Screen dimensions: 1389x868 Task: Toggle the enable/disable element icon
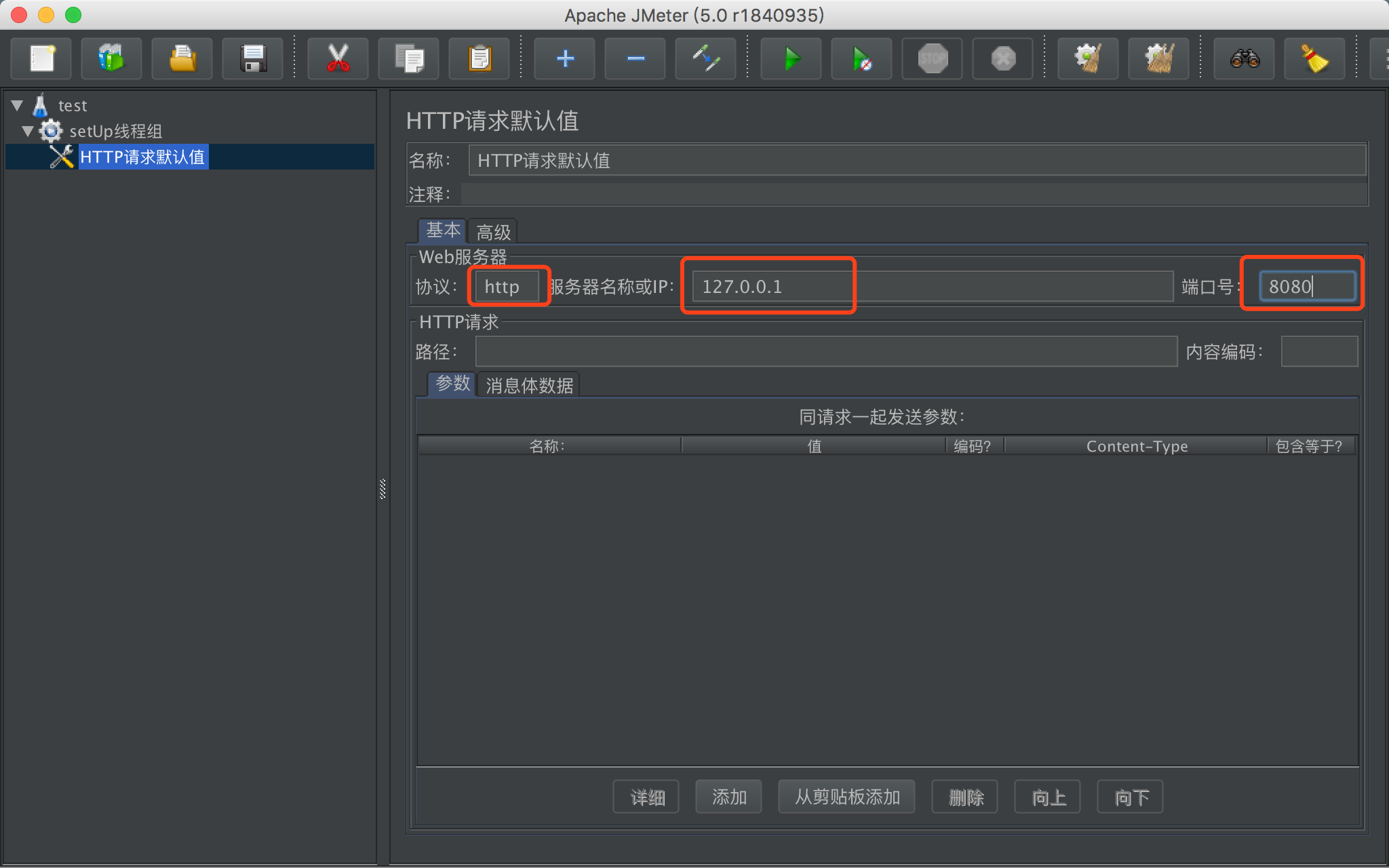pos(706,58)
